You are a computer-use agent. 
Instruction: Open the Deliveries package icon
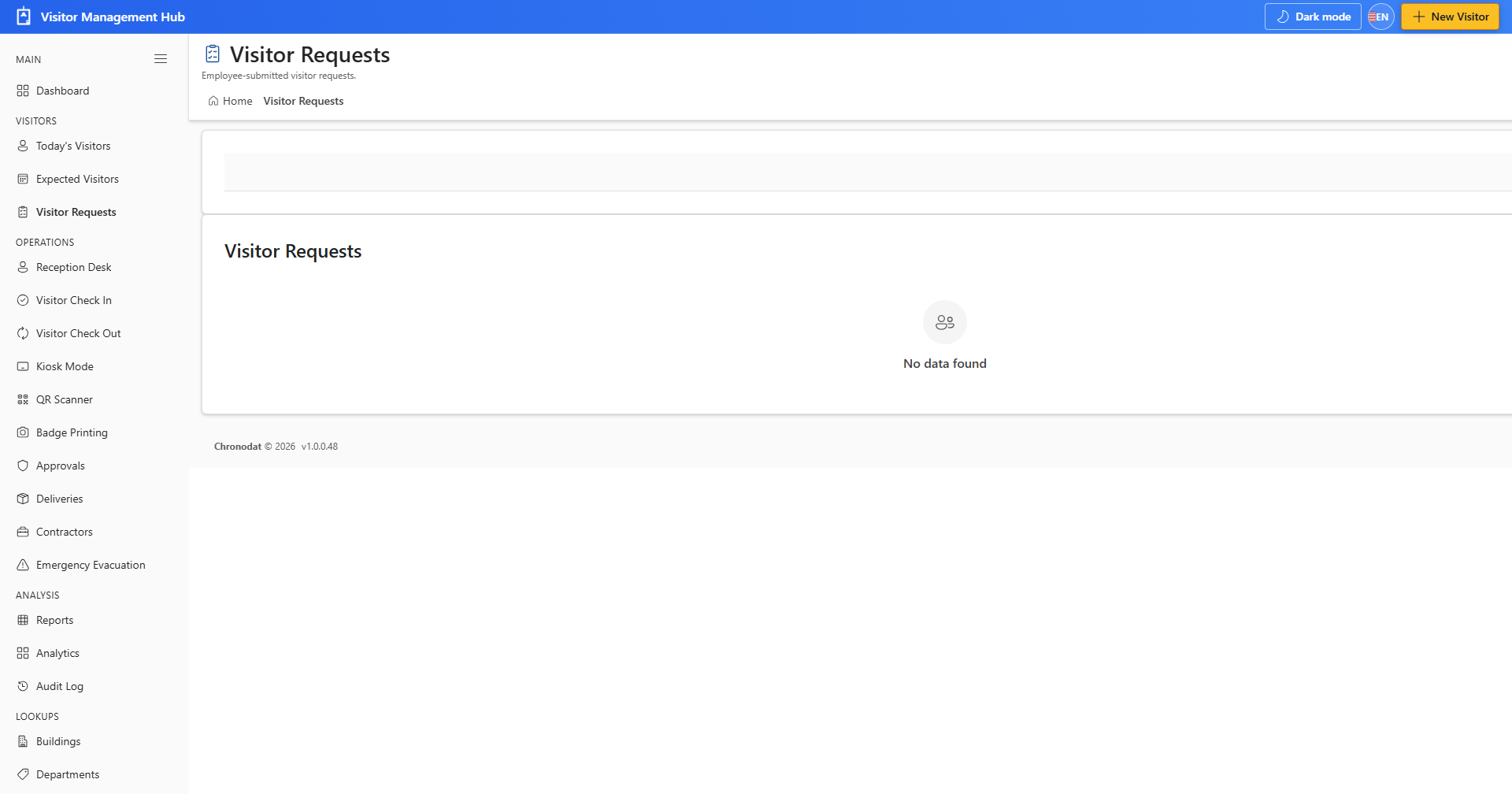(23, 499)
